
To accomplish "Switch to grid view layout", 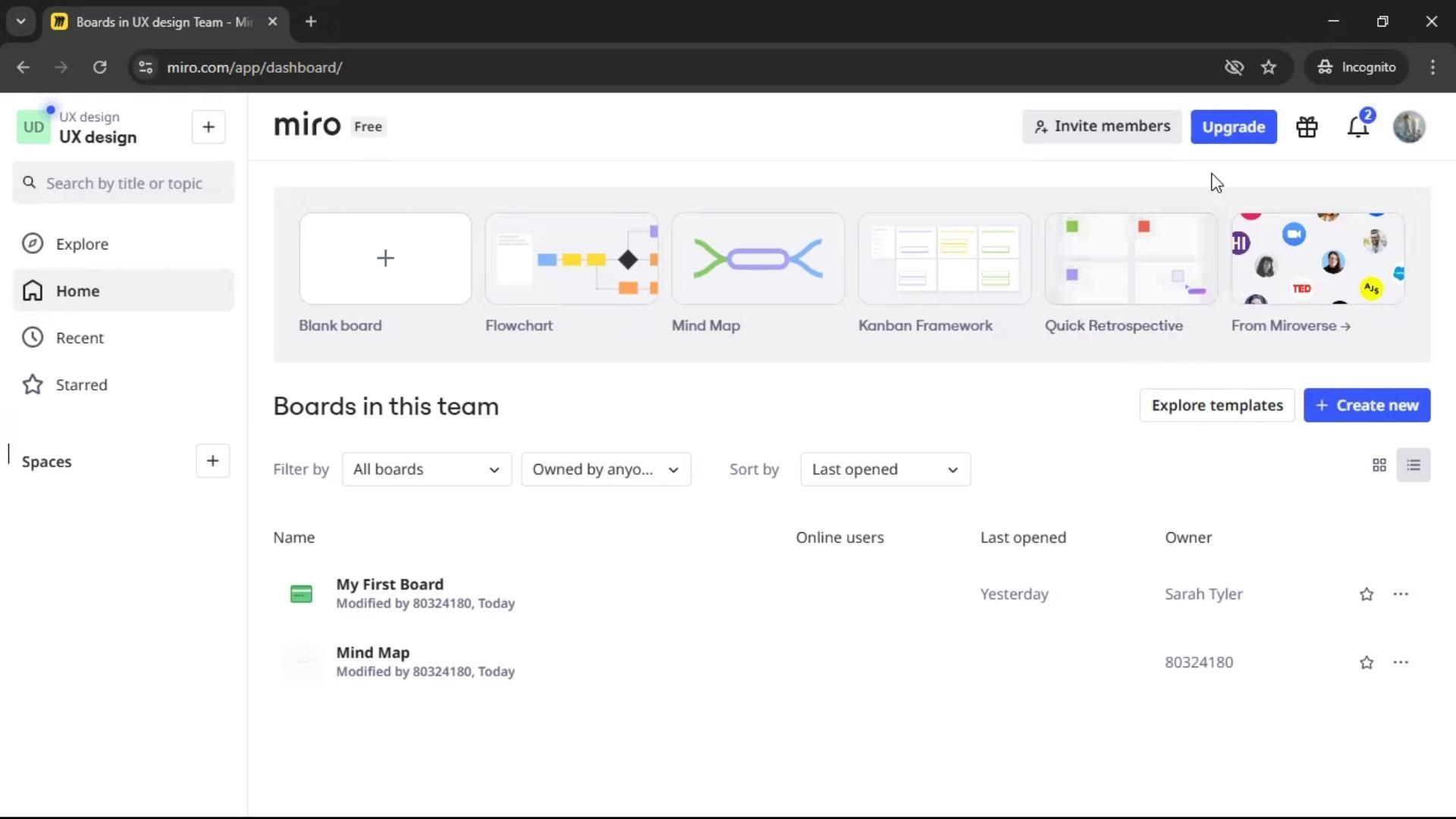I will click(1379, 466).
